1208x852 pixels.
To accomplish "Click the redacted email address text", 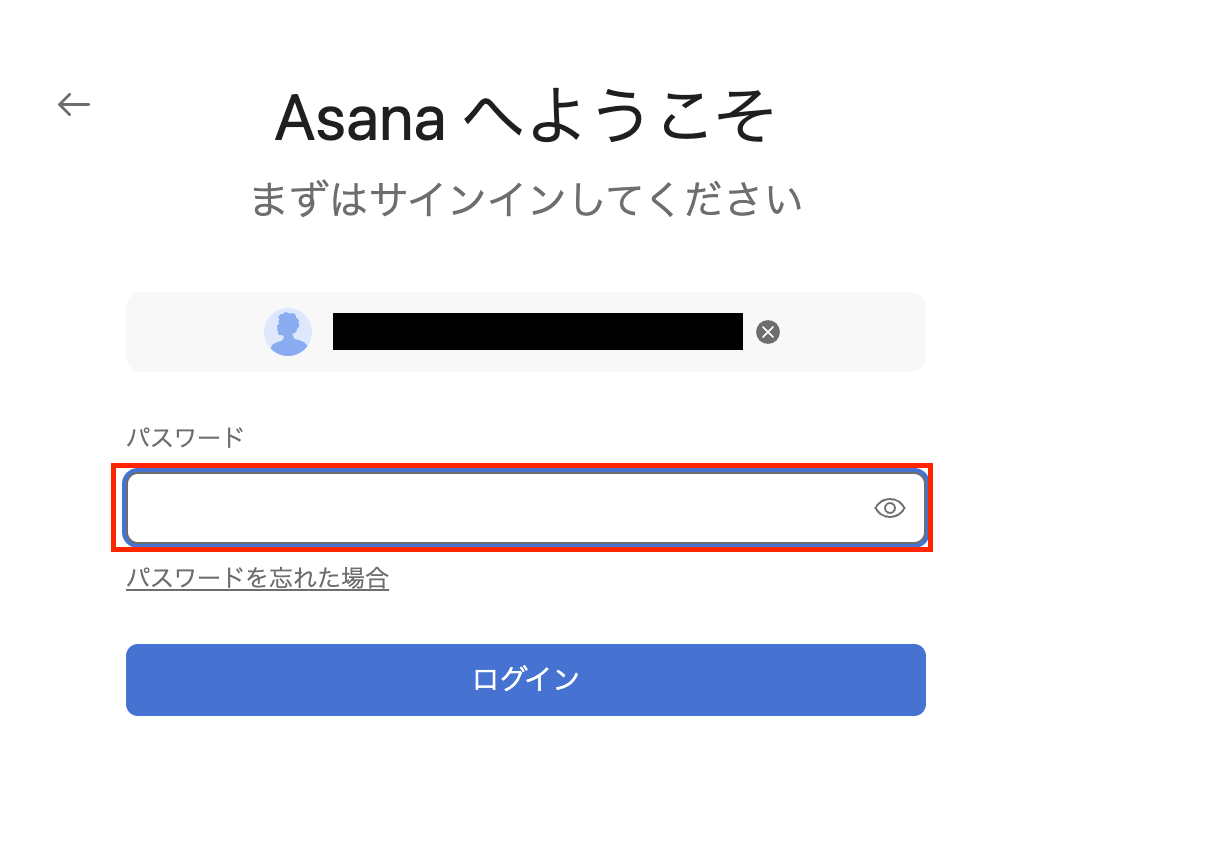I will pos(537,332).
